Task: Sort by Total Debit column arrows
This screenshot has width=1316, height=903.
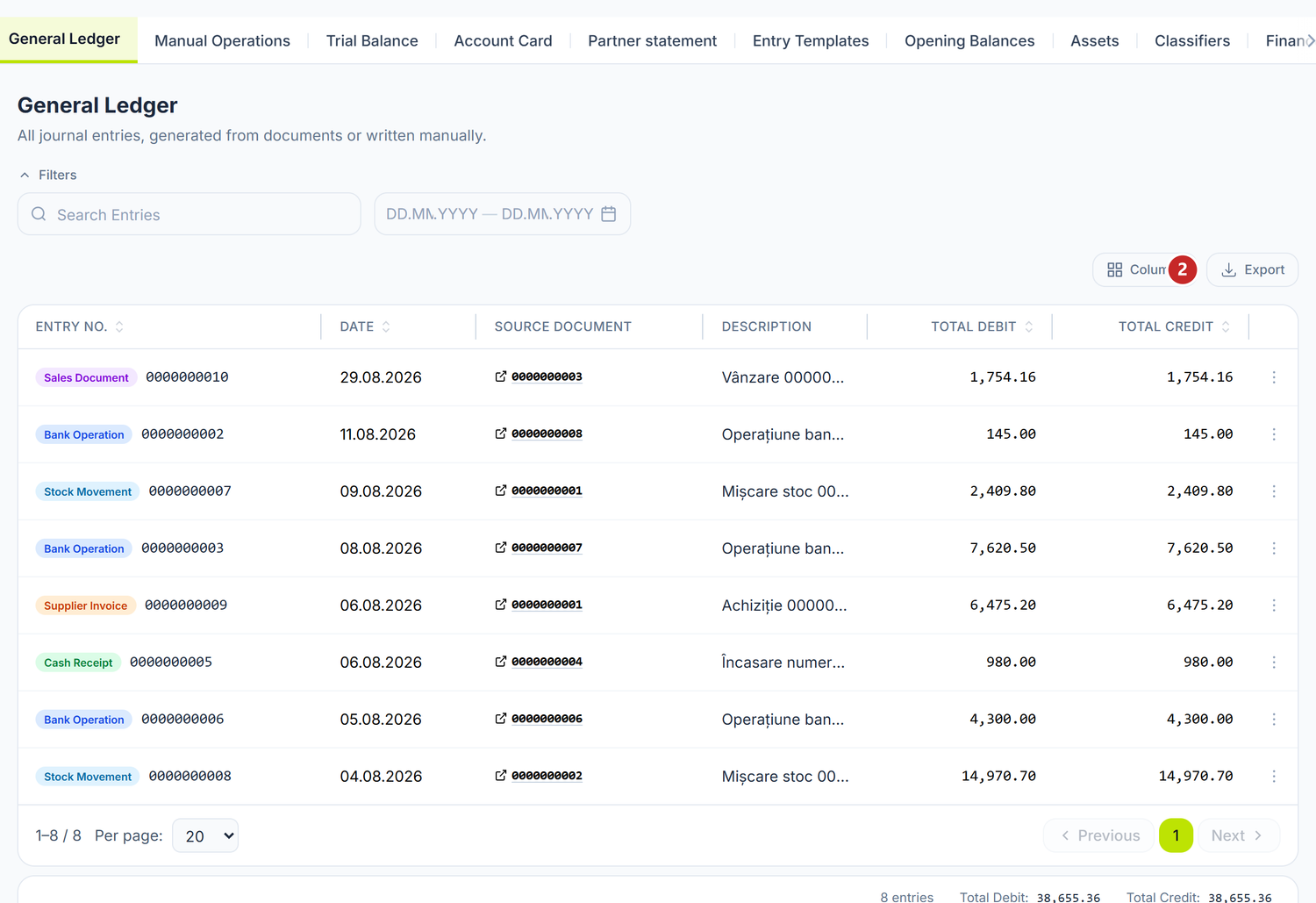Action: coord(1029,326)
